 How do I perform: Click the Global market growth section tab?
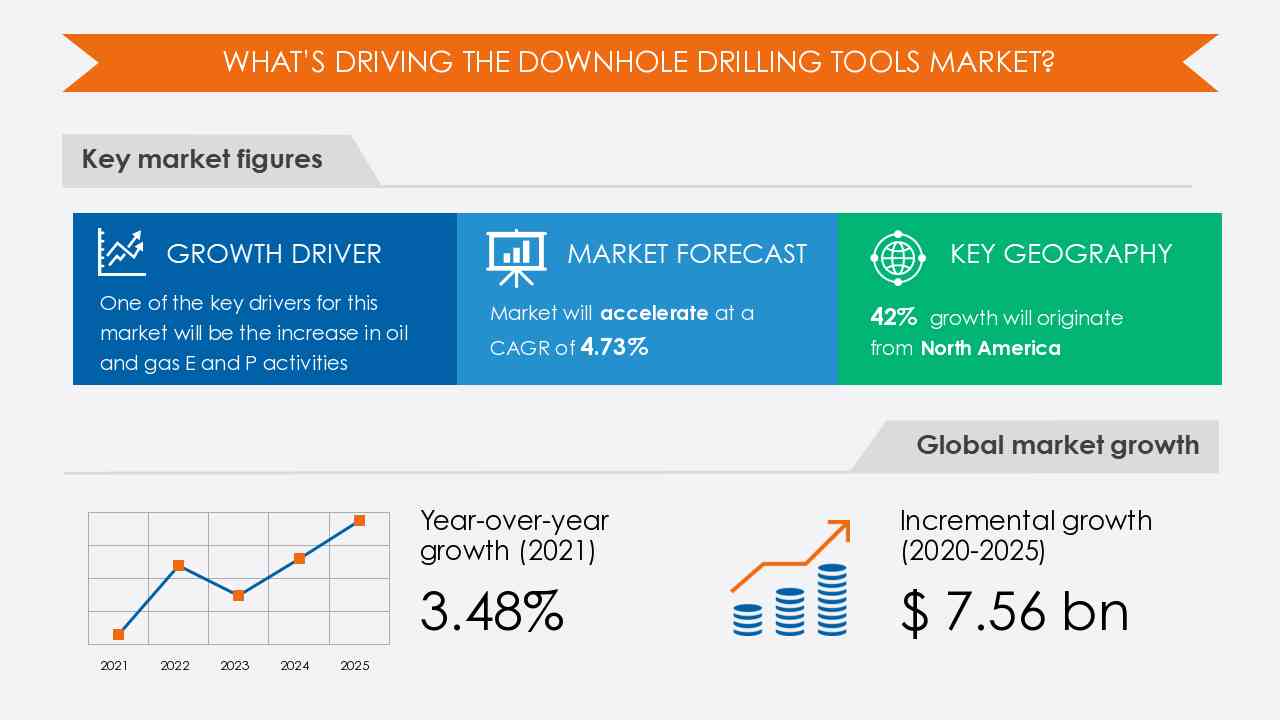1057,445
